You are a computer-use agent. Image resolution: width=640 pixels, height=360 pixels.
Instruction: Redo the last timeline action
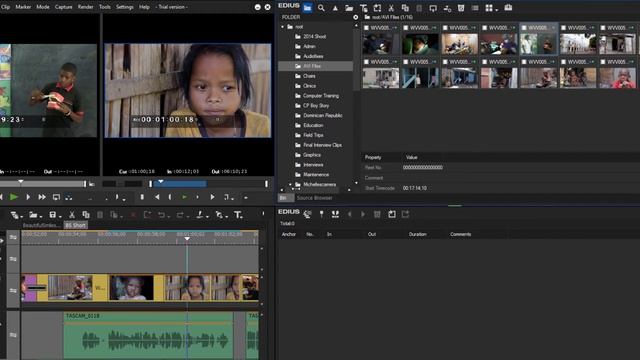[x=180, y=215]
